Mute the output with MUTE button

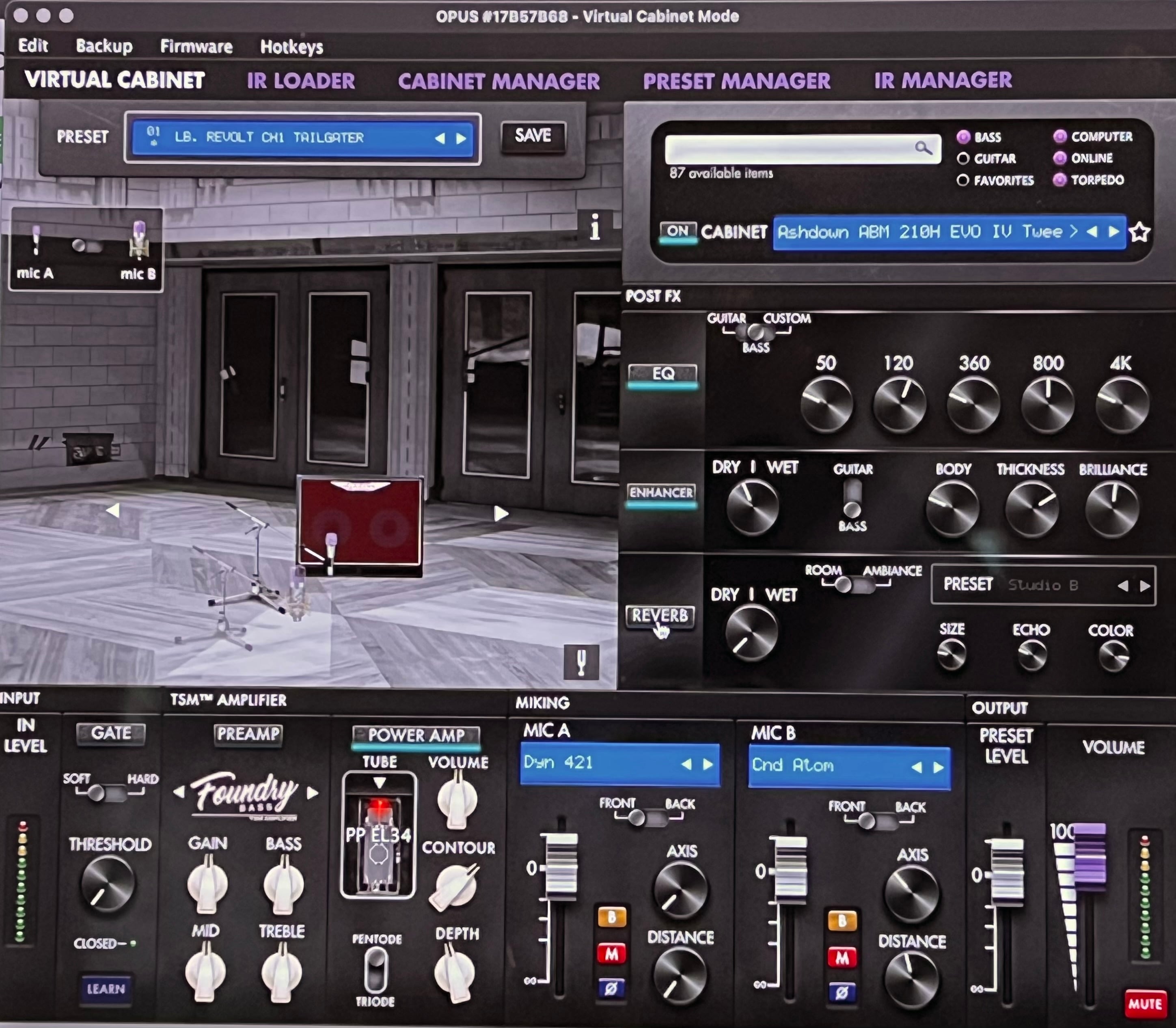[x=1145, y=1003]
